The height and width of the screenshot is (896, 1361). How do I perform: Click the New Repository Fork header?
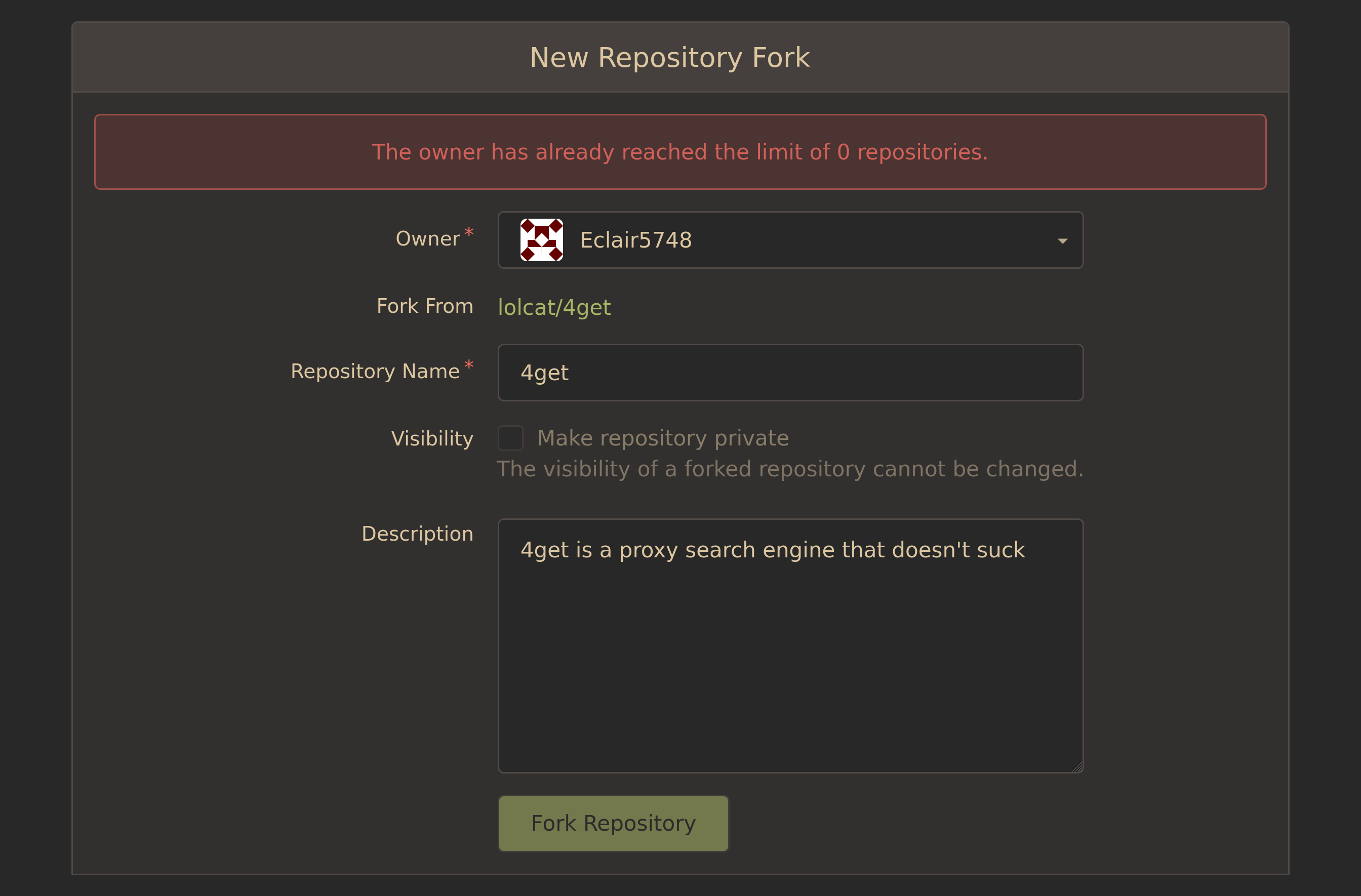(670, 57)
